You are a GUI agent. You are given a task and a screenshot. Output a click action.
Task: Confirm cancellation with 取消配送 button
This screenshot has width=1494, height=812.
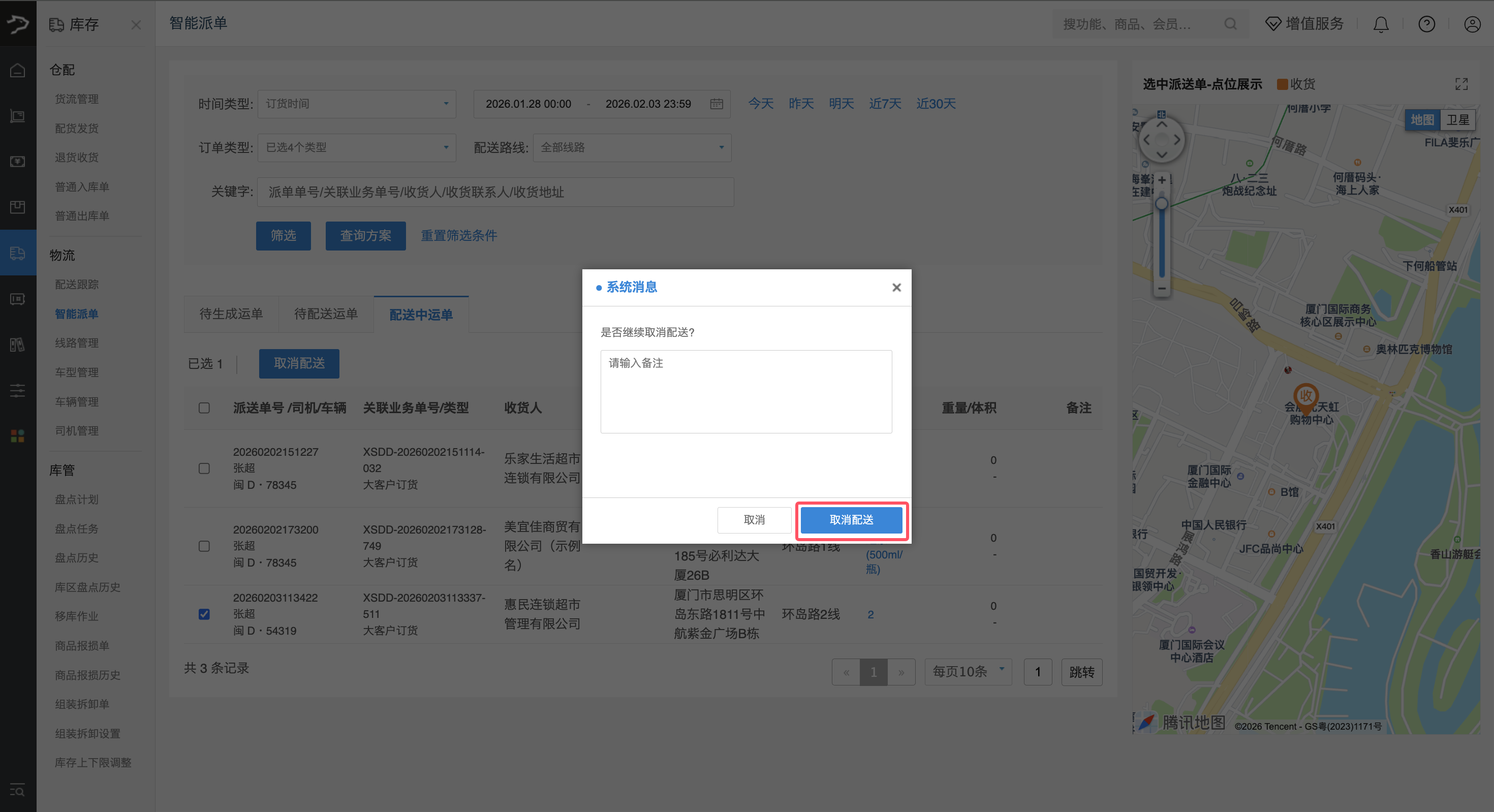coord(852,520)
